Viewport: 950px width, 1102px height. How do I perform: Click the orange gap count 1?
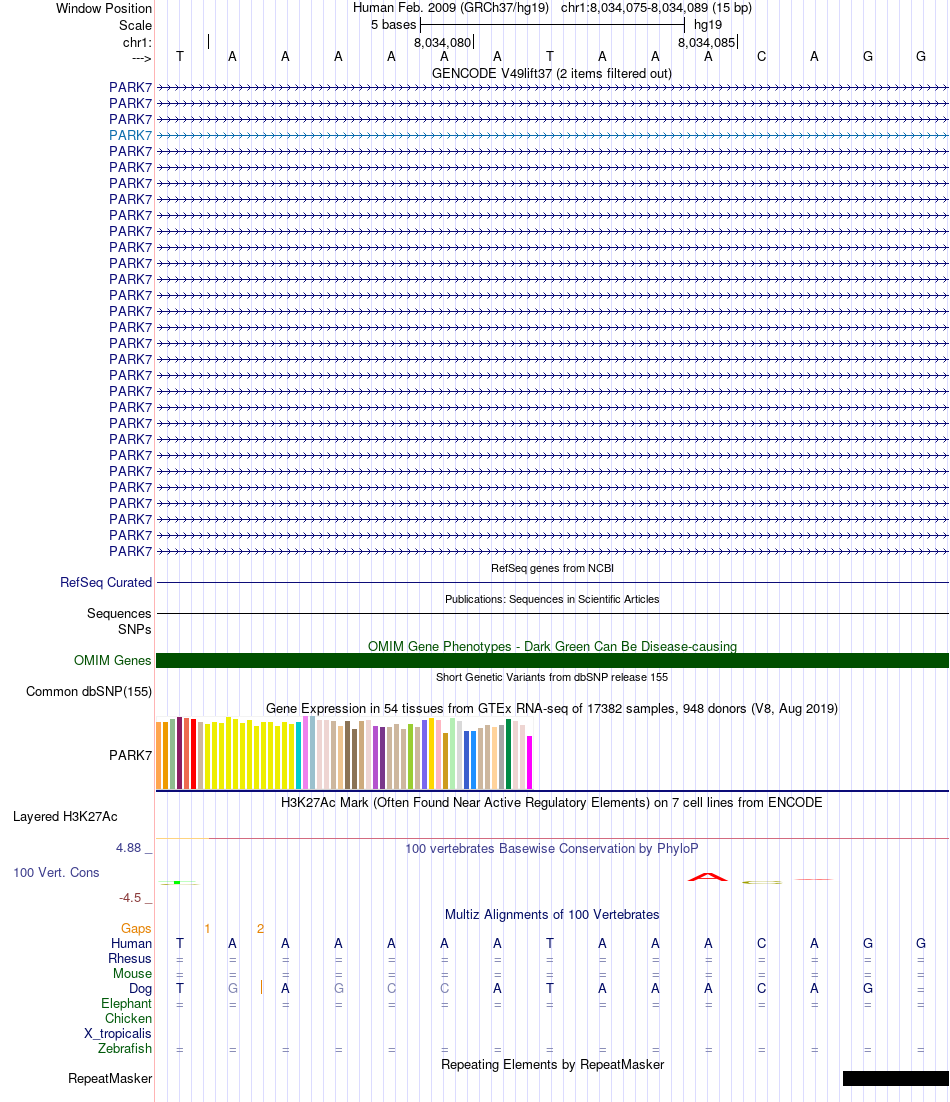207,928
